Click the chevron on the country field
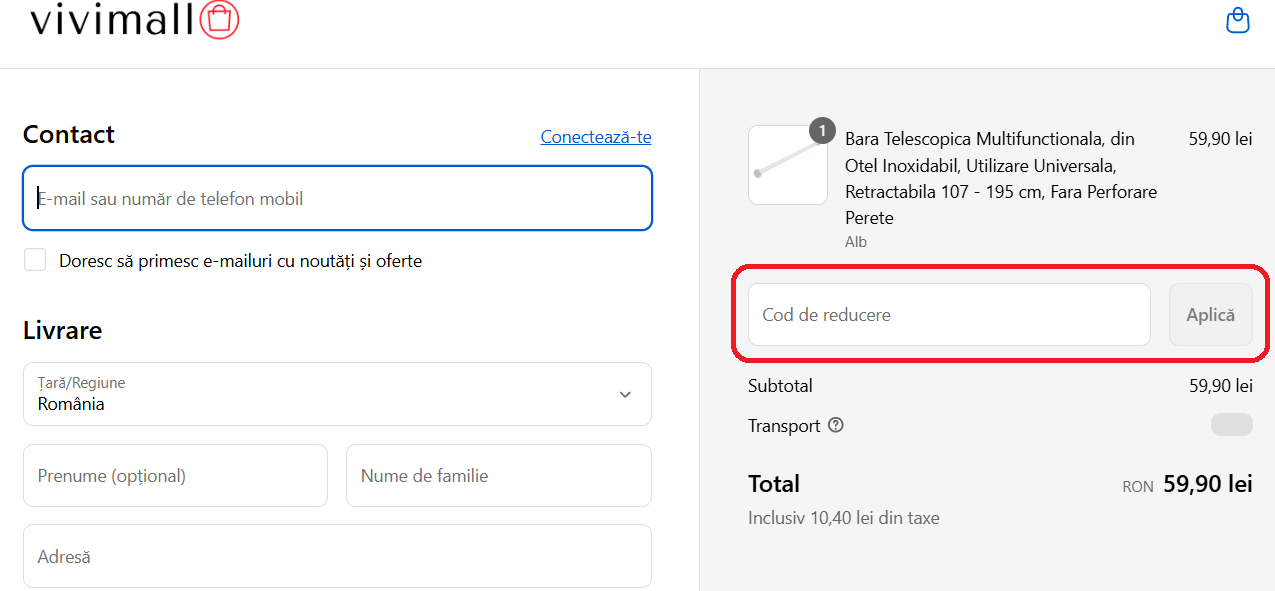 click(625, 394)
